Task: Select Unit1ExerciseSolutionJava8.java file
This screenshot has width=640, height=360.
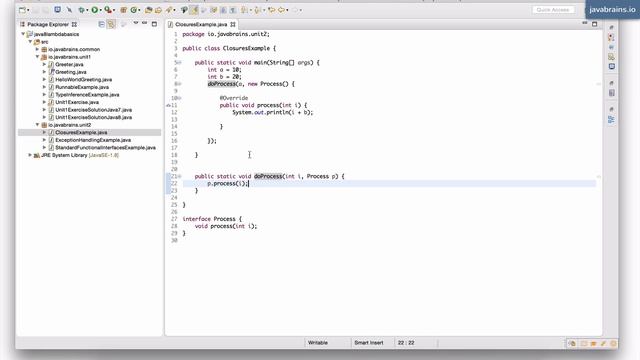Action: pos(93,117)
